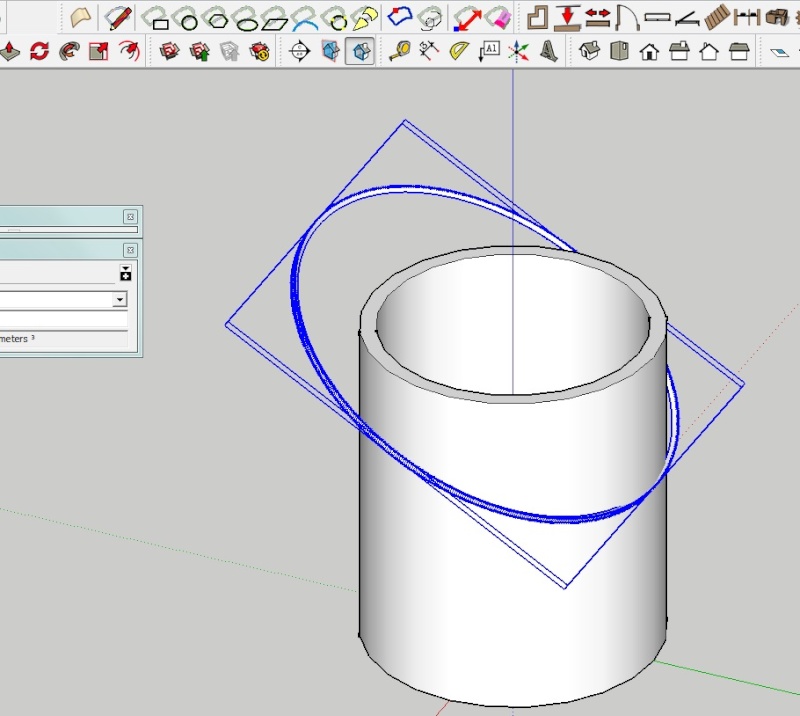
Task: Click the "meters ³" volume readout
Action: click(17, 339)
